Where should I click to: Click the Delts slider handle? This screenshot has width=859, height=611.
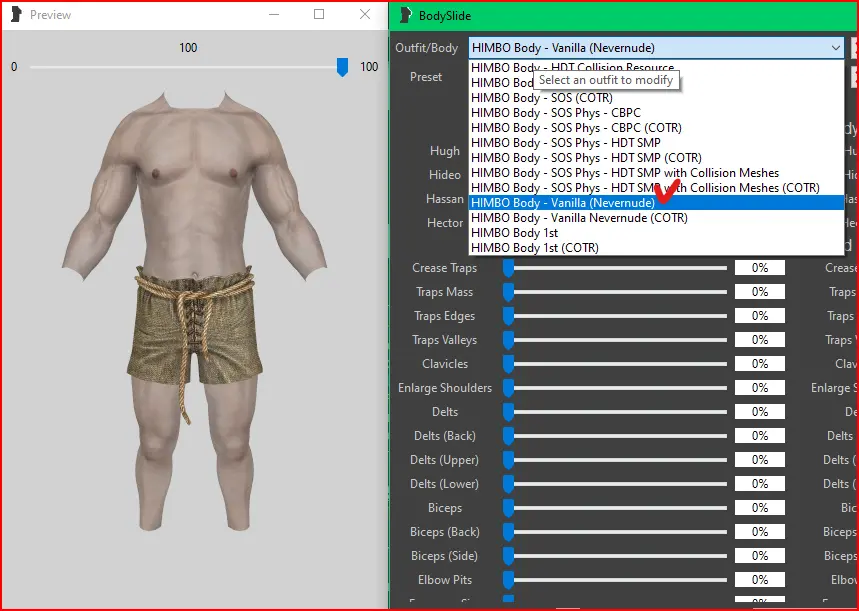(508, 412)
